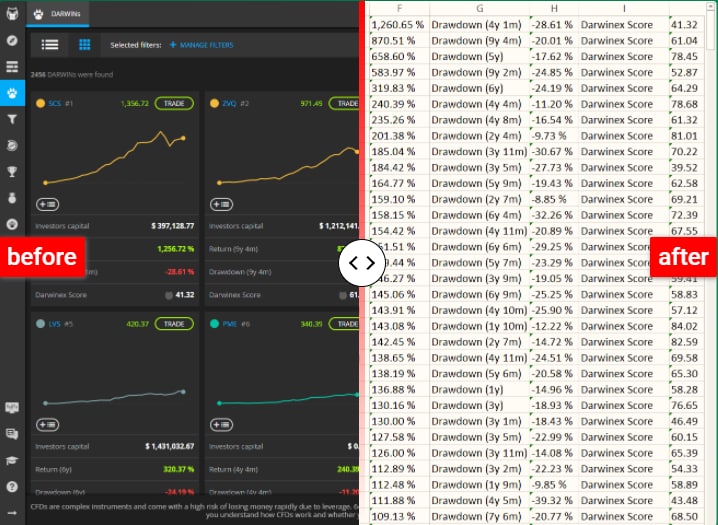
Task: Select the highlighted paw DARWINs sidebar icon
Action: 12,93
